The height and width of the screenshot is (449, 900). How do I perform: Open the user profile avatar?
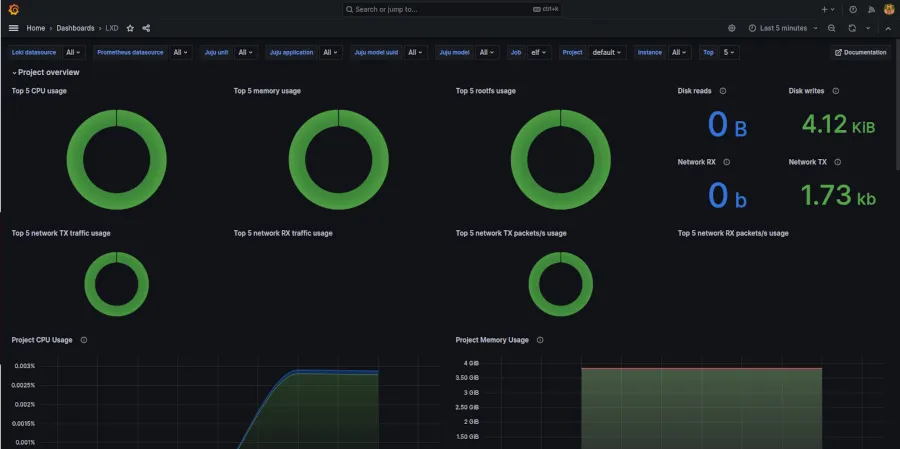(888, 9)
